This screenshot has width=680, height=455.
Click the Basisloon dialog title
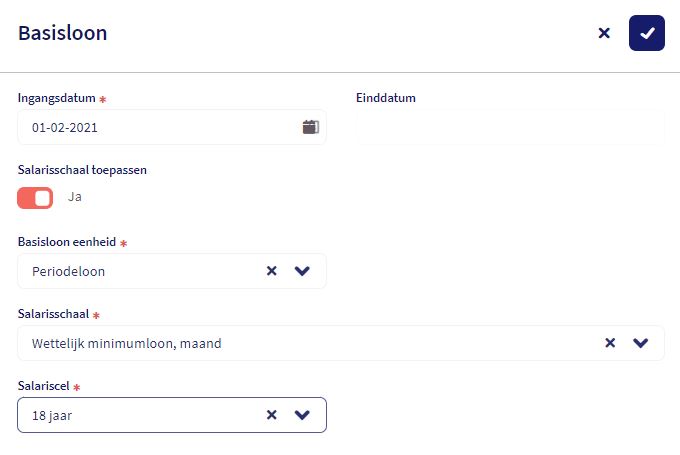point(63,33)
